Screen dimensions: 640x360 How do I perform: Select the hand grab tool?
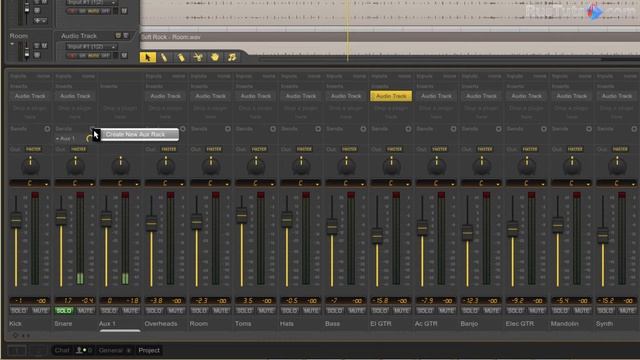215,57
